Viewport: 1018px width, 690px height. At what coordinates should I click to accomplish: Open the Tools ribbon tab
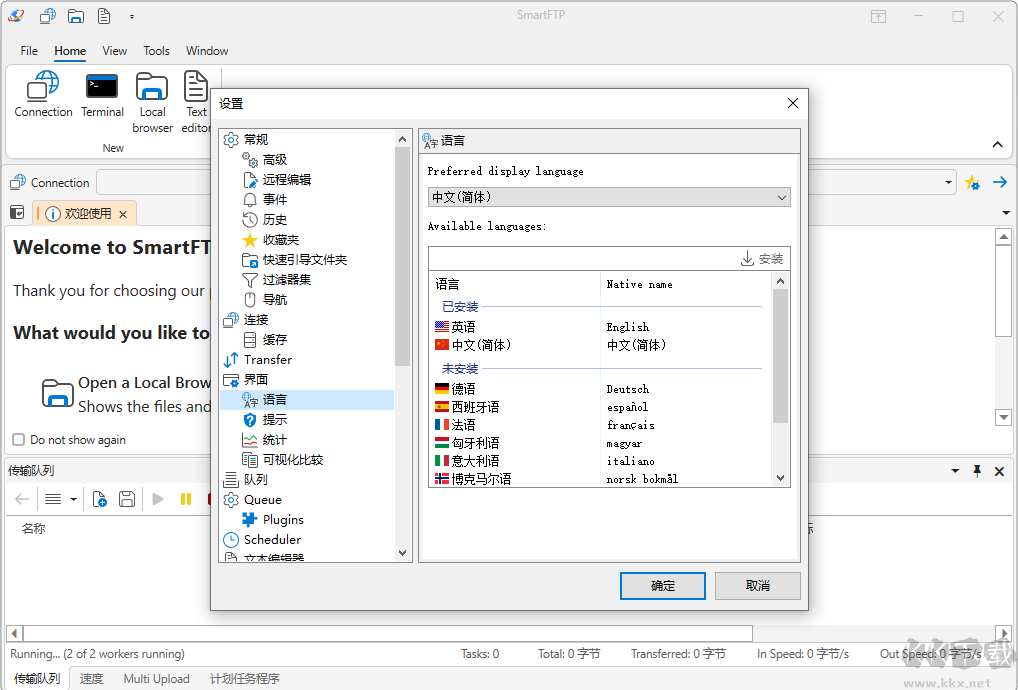[x=156, y=51]
